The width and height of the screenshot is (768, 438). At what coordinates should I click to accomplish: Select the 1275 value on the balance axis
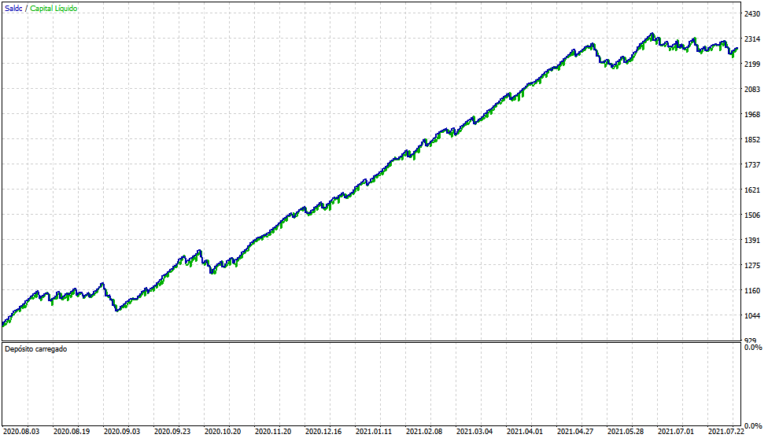tap(752, 266)
